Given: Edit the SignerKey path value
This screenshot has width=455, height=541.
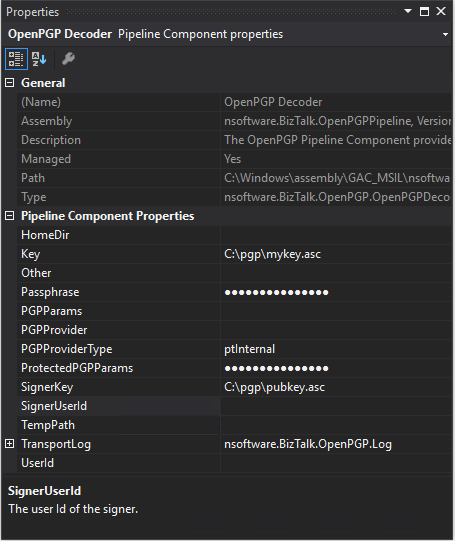Looking at the screenshot, I should pos(336,387).
